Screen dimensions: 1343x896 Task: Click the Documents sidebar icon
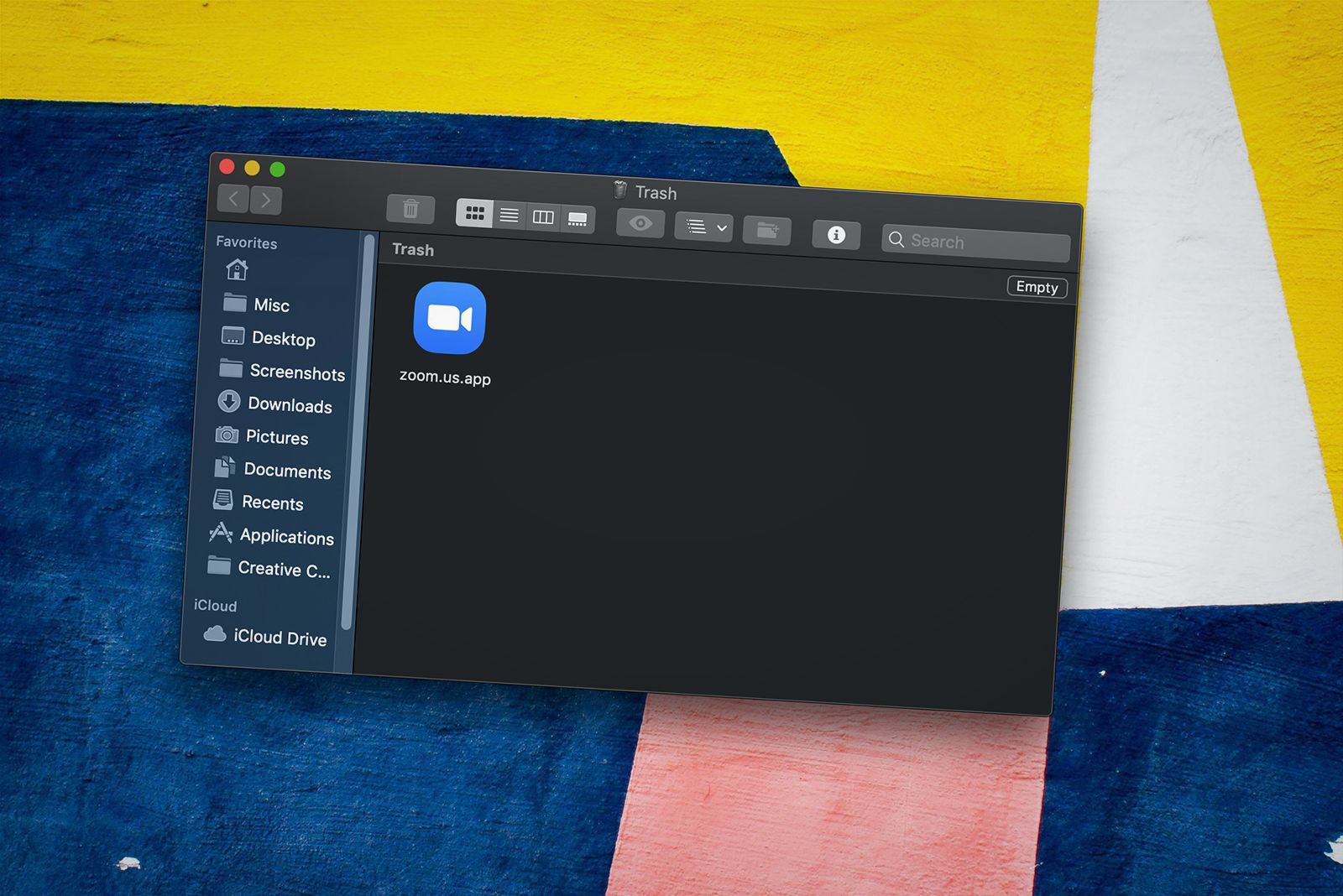tap(225, 467)
